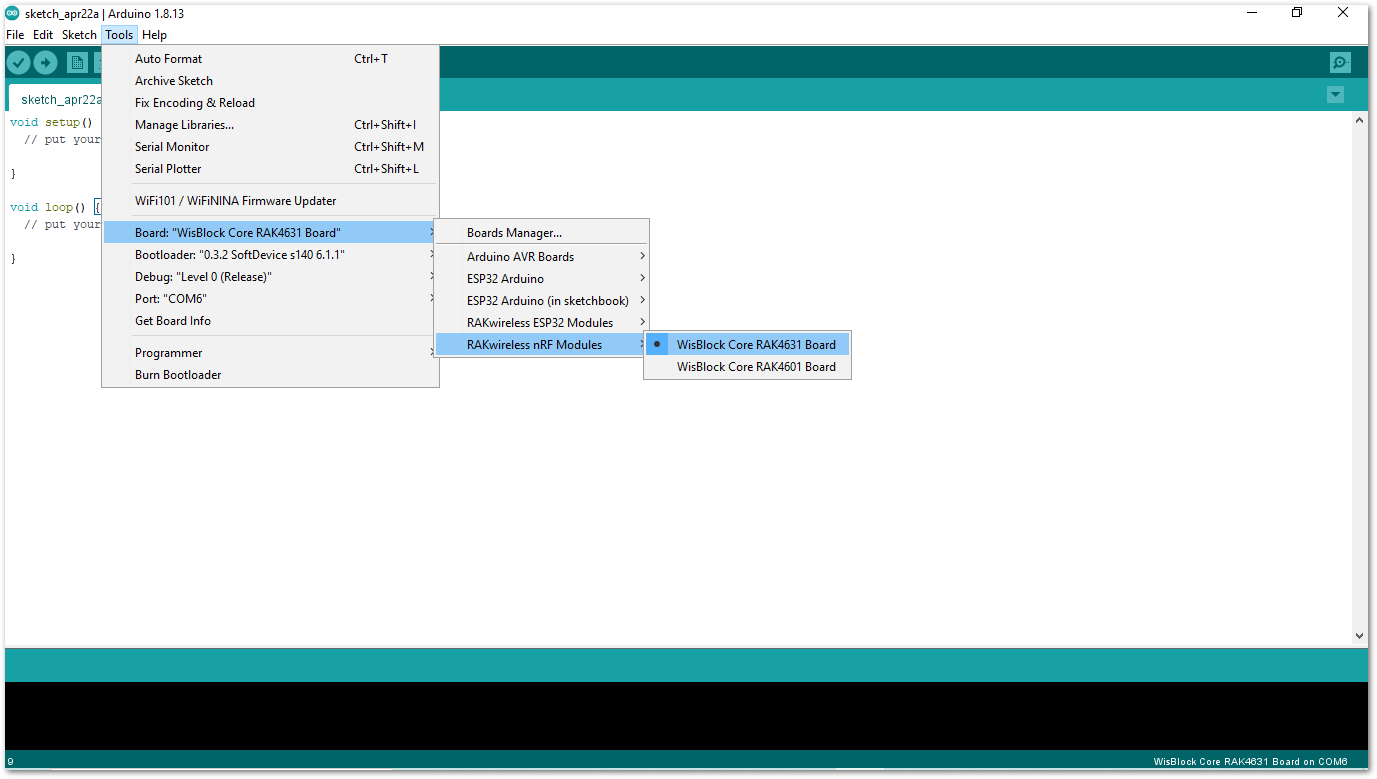The height and width of the screenshot is (779, 1377).
Task: Open the tab options dropdown arrow
Action: point(1335,95)
